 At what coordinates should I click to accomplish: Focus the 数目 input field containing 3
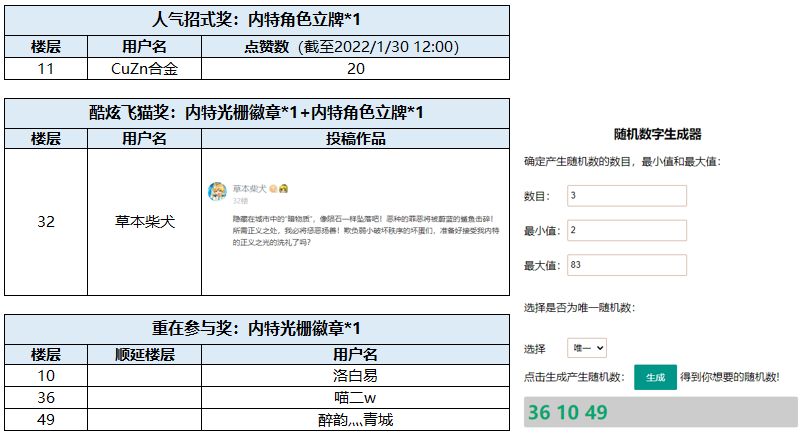(627, 195)
